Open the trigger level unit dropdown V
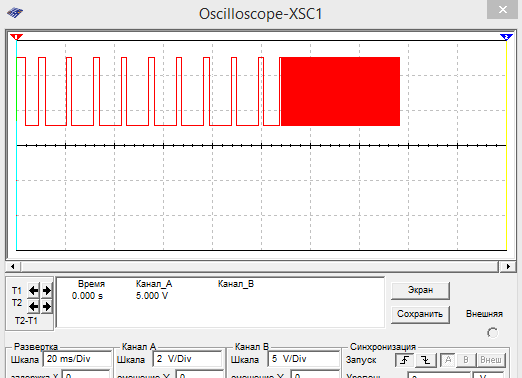522x378 pixels. click(x=488, y=375)
